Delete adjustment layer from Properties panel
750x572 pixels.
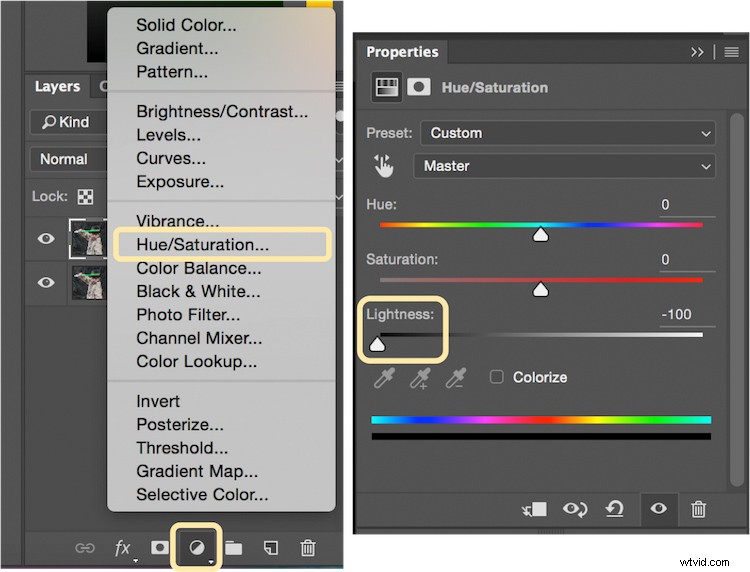699,509
